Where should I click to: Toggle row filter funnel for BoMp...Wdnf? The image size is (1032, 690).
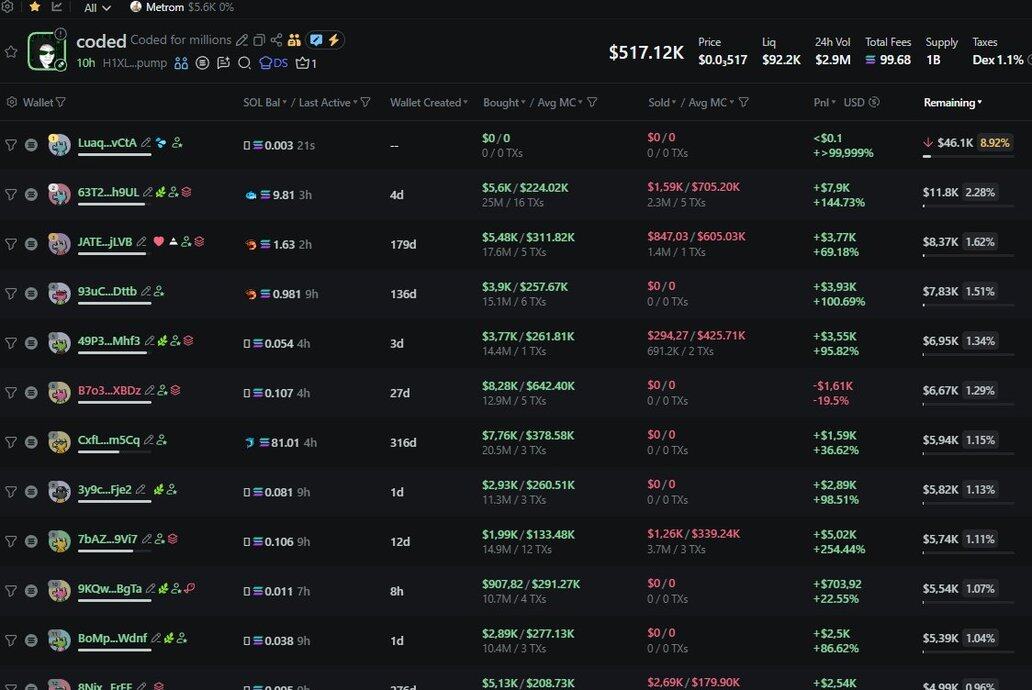(x=11, y=640)
